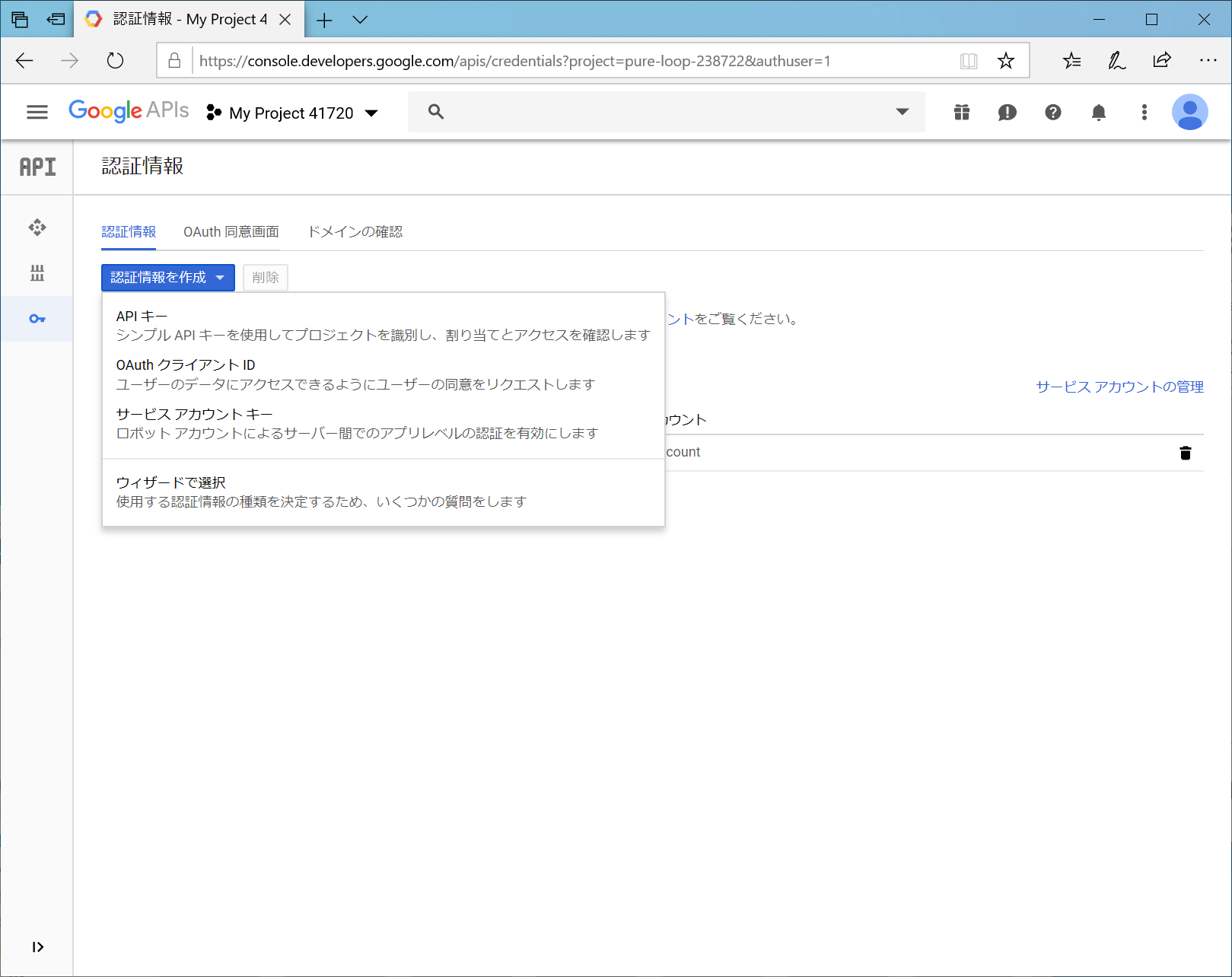Open the three-dot settings menu

(1144, 113)
